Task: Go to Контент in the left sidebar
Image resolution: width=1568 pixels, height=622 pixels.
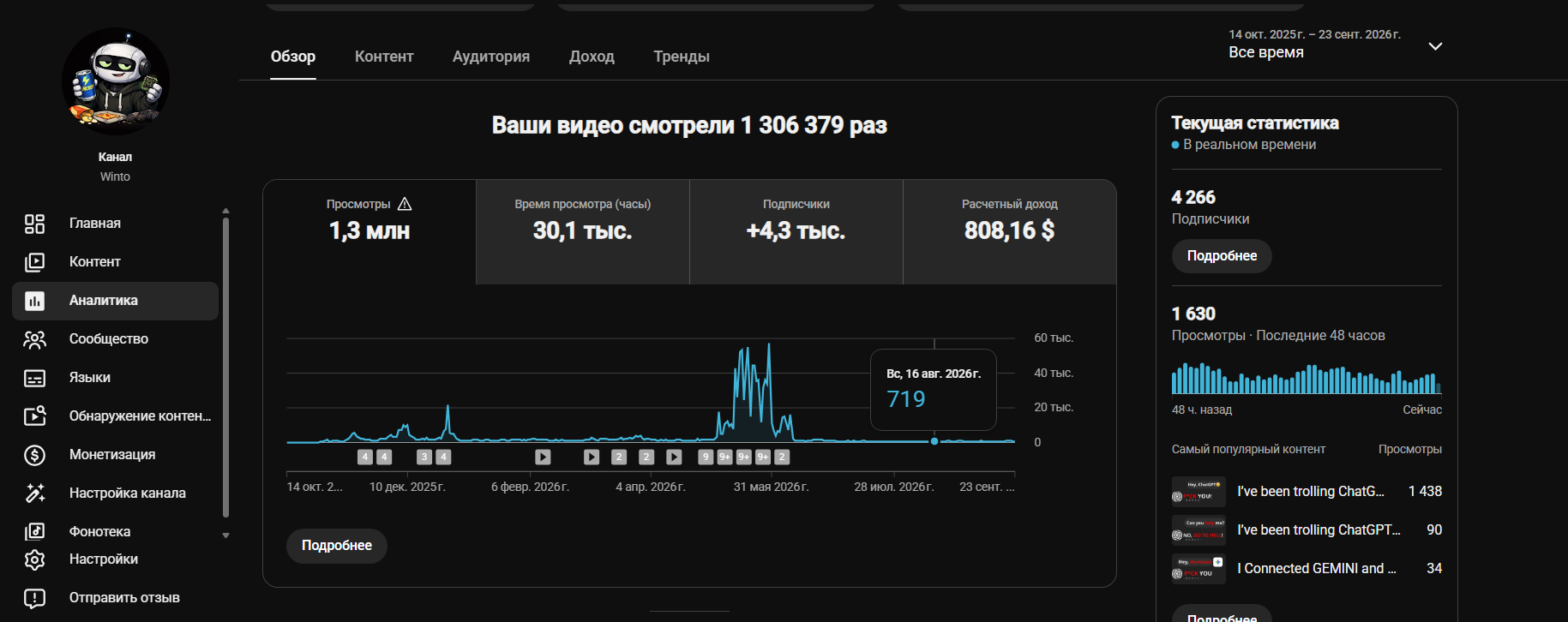Action: click(115, 261)
